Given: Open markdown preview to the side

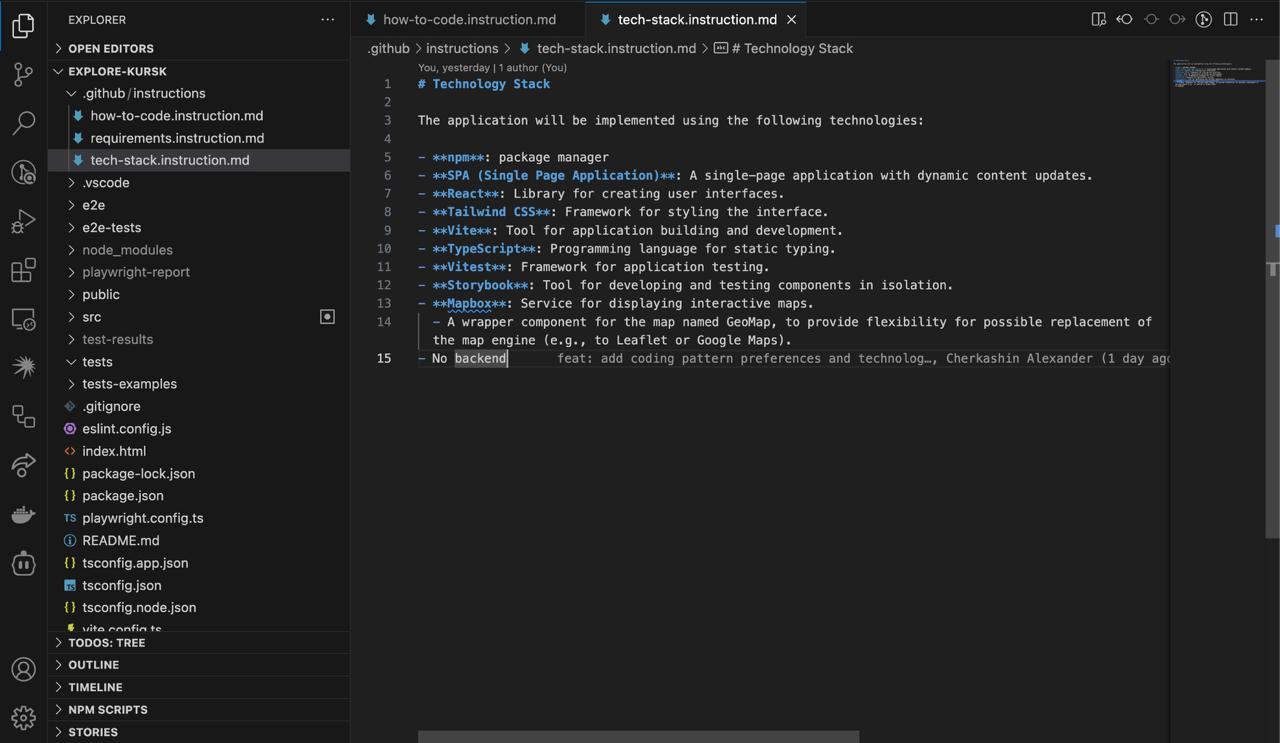Looking at the screenshot, I should click(1098, 19).
